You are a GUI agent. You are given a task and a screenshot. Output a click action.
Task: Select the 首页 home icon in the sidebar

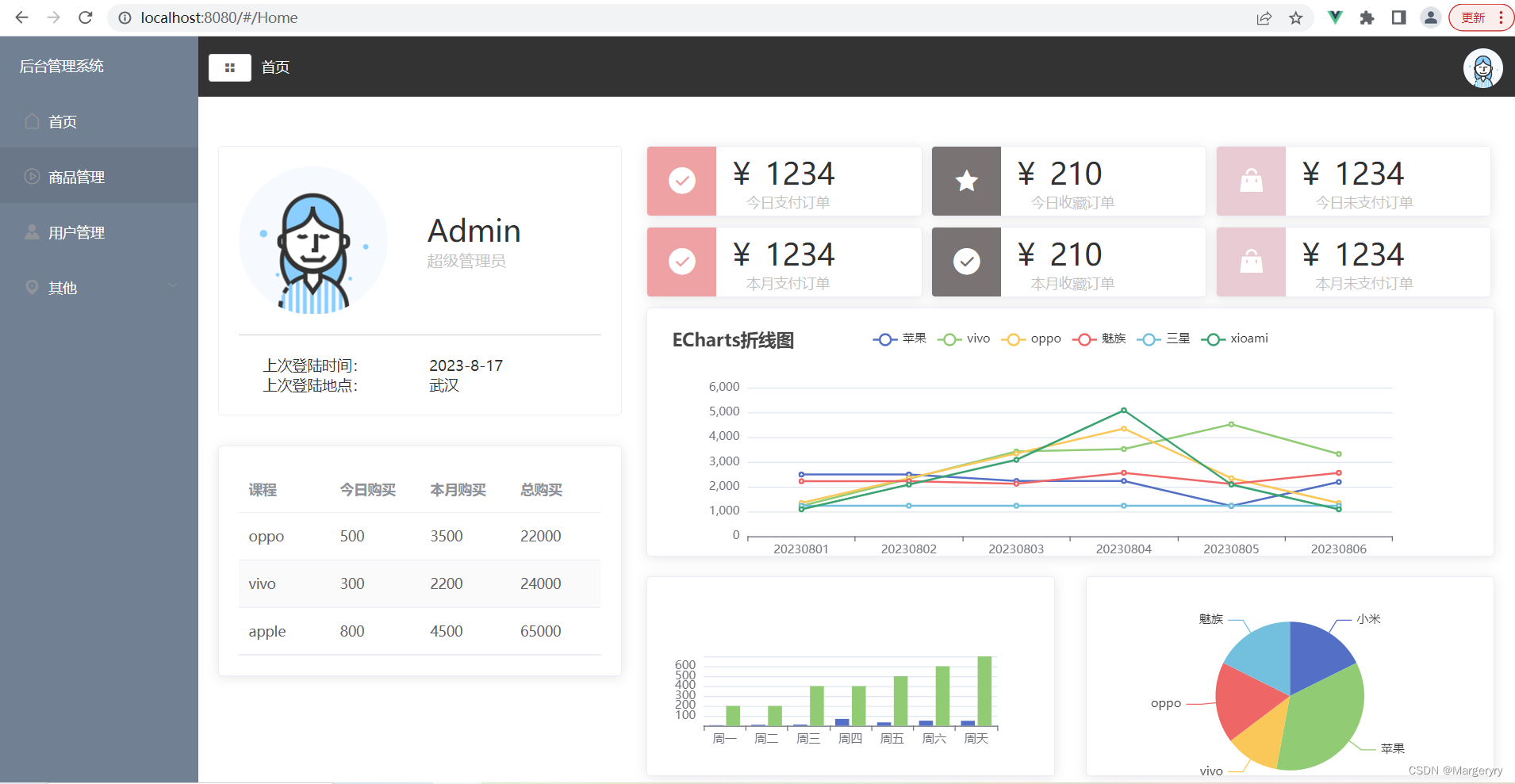[x=31, y=120]
